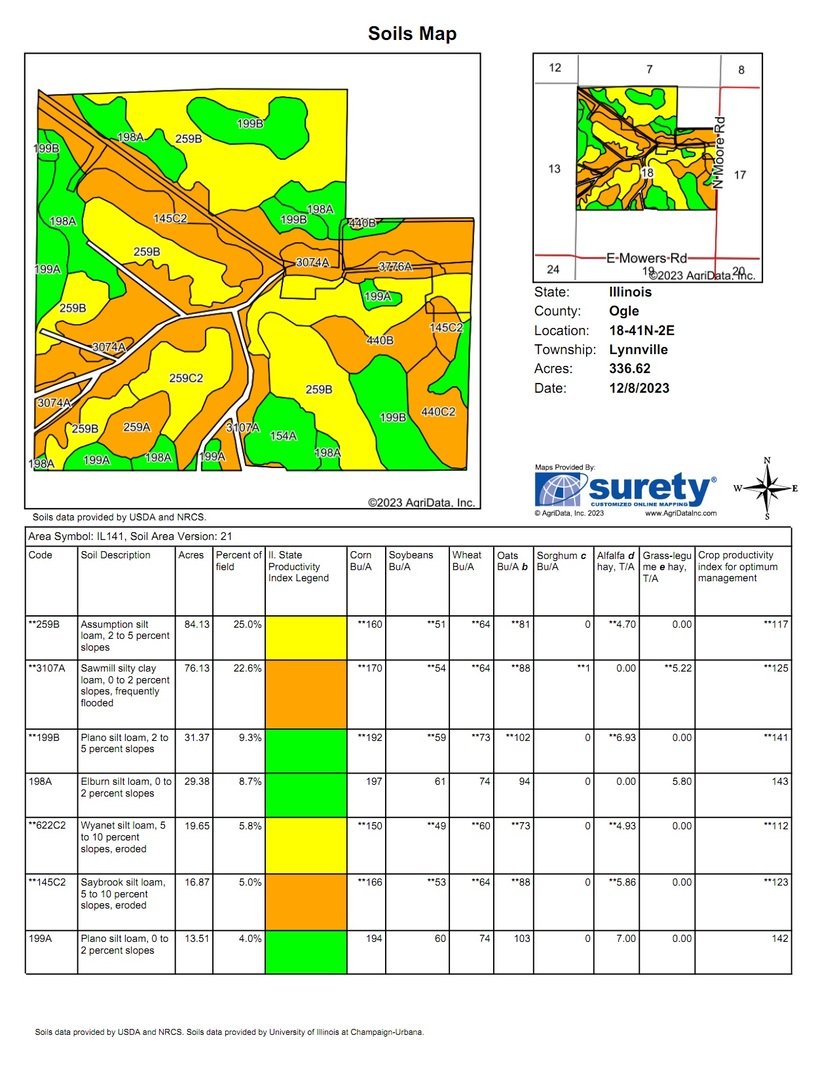Click the Assumption silt loam description cell

coord(125,636)
